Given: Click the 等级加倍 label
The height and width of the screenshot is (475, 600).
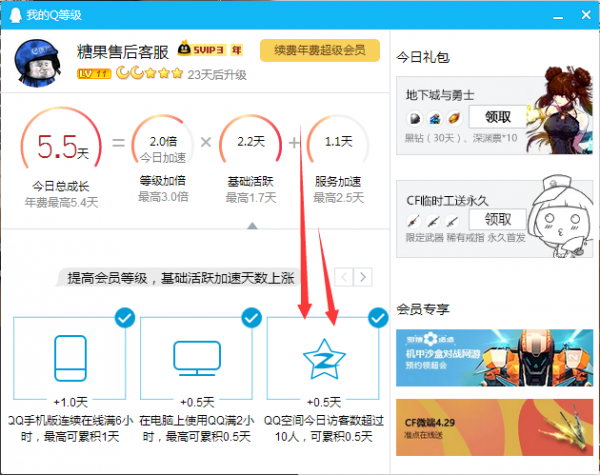Looking at the screenshot, I should [163, 181].
